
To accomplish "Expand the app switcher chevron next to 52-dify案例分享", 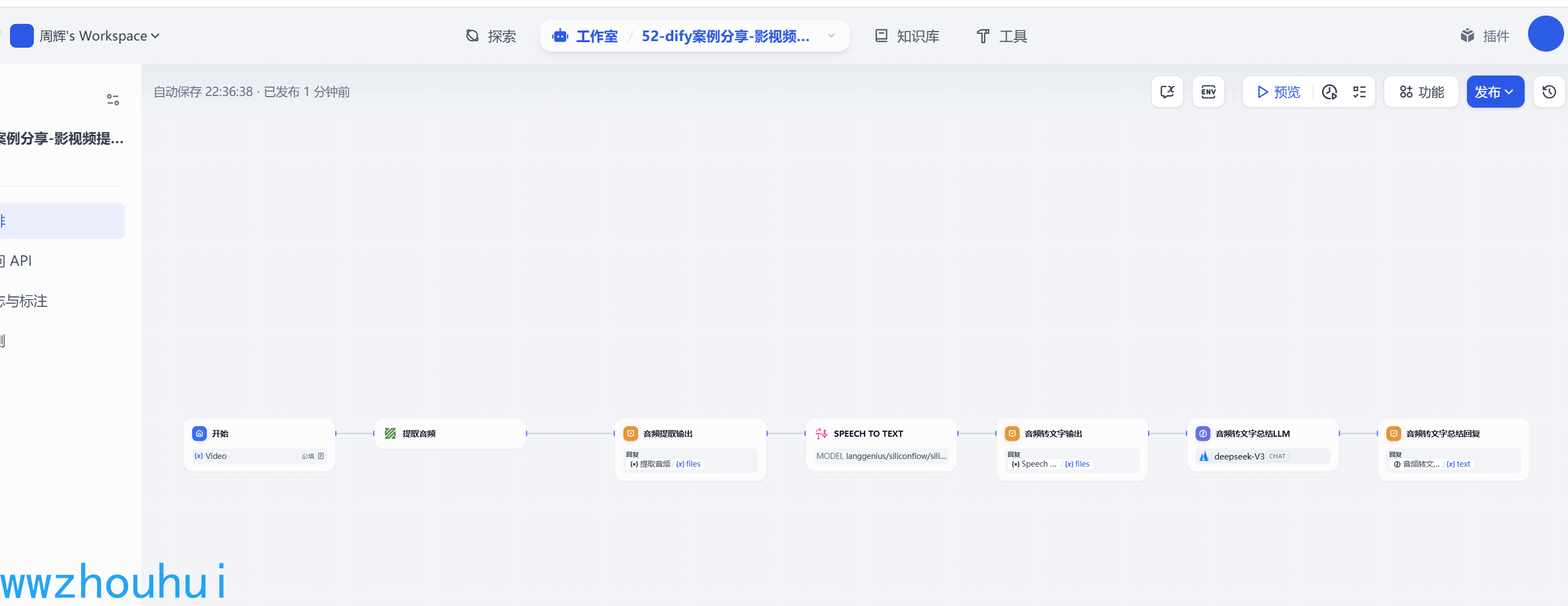I will [831, 36].
